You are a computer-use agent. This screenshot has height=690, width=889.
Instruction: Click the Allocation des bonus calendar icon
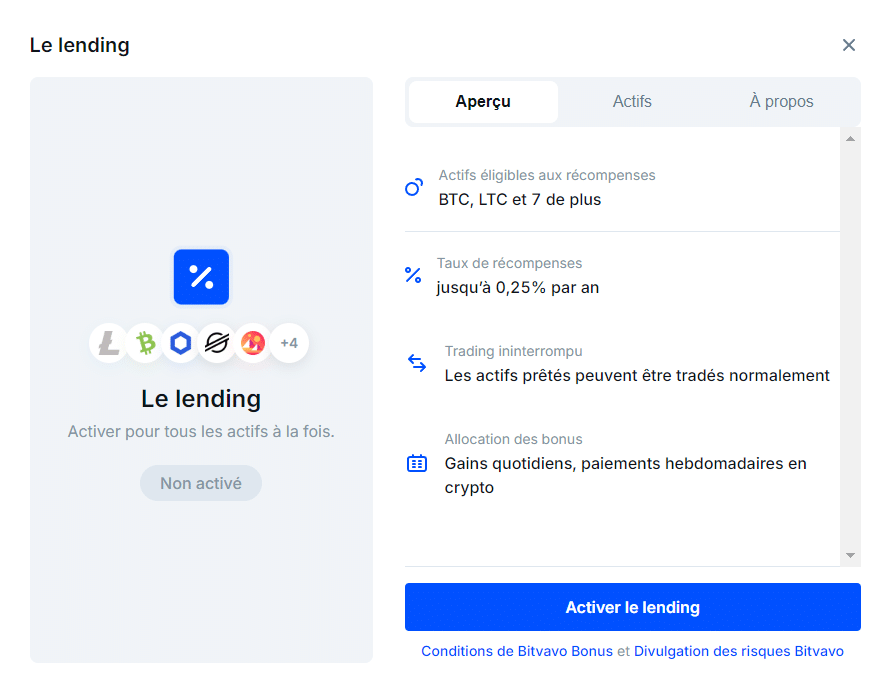[417, 463]
